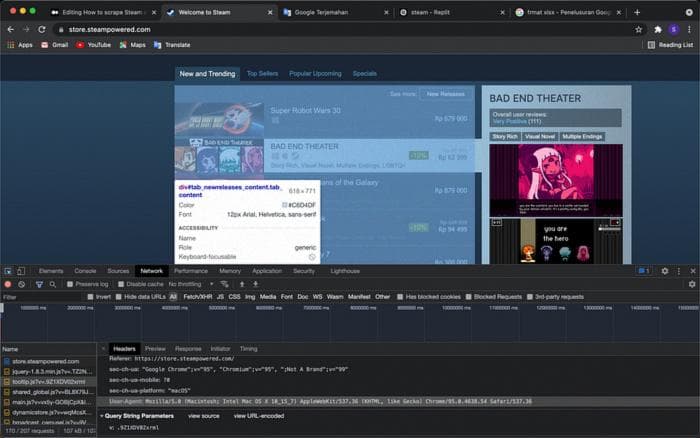
Task: Open the network conditions icon
Action: pyautogui.click(x=225, y=284)
